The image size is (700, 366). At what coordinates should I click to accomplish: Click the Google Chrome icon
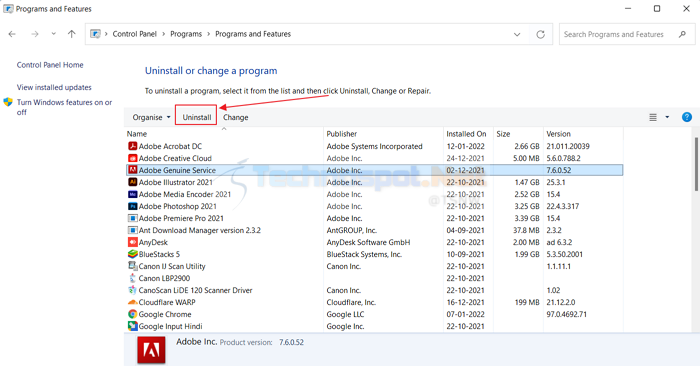click(132, 314)
